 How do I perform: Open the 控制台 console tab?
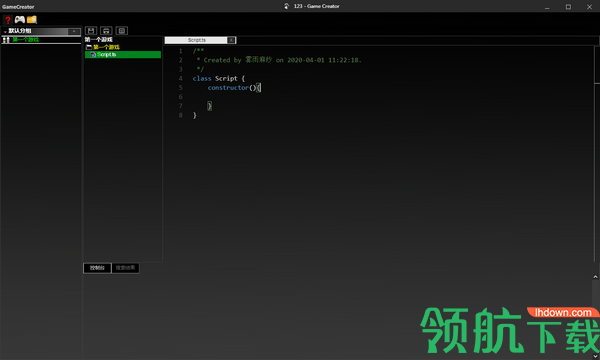point(97,268)
